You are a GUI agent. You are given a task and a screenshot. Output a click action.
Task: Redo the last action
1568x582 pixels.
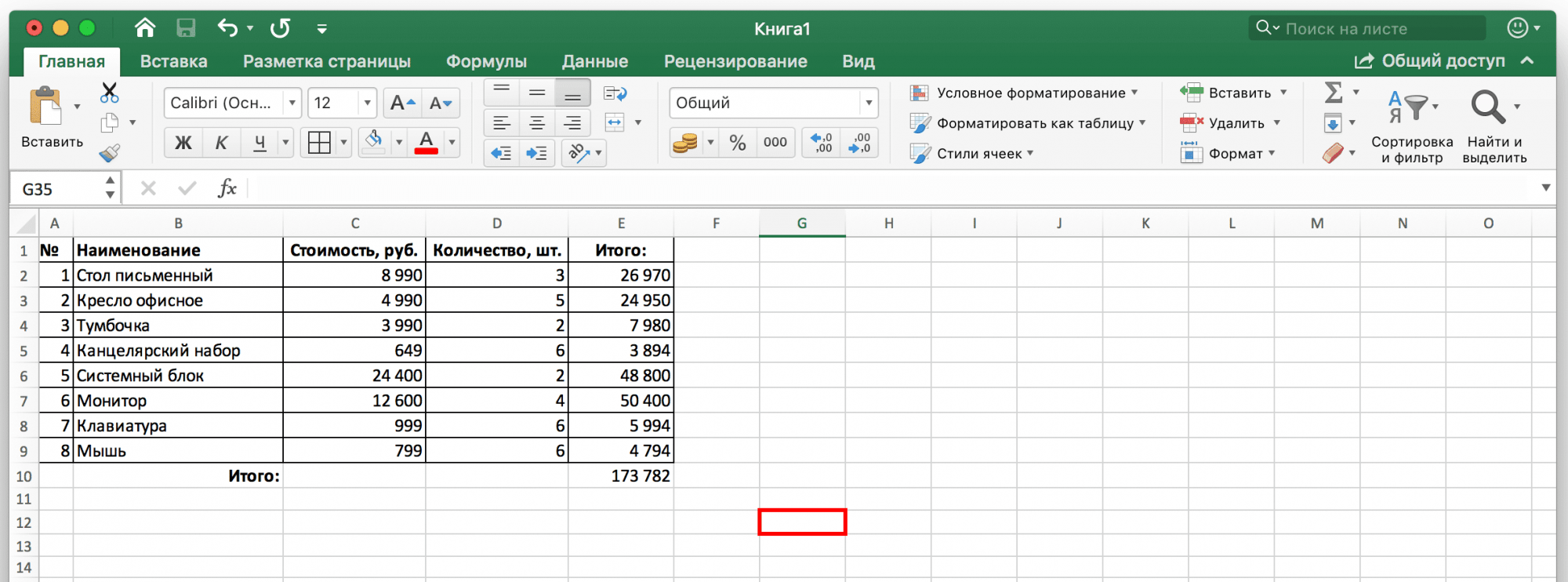pyautogui.click(x=280, y=28)
